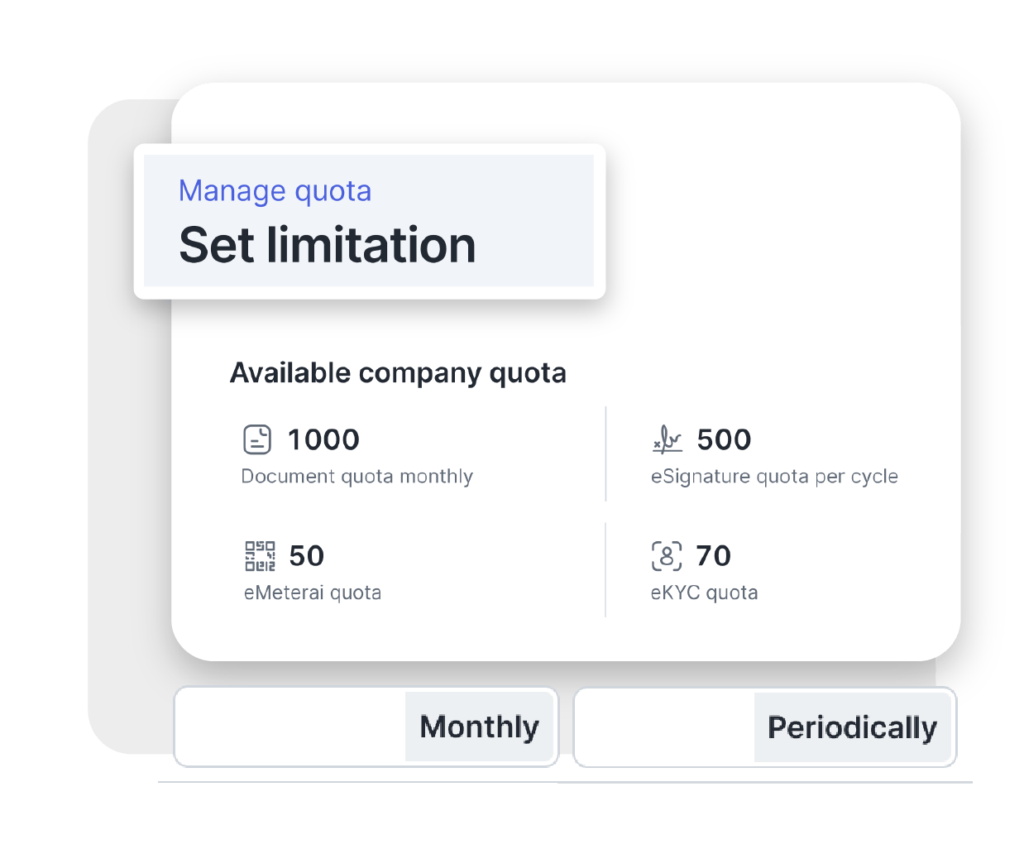Select the Monthly option
The width and height of the screenshot is (1024, 854).
[479, 727]
